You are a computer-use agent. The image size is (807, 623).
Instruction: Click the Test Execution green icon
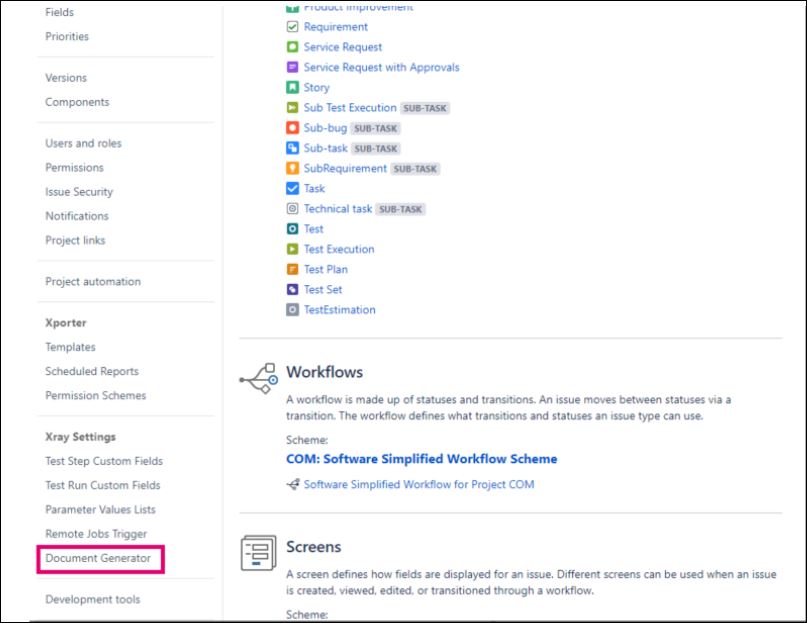pos(292,249)
